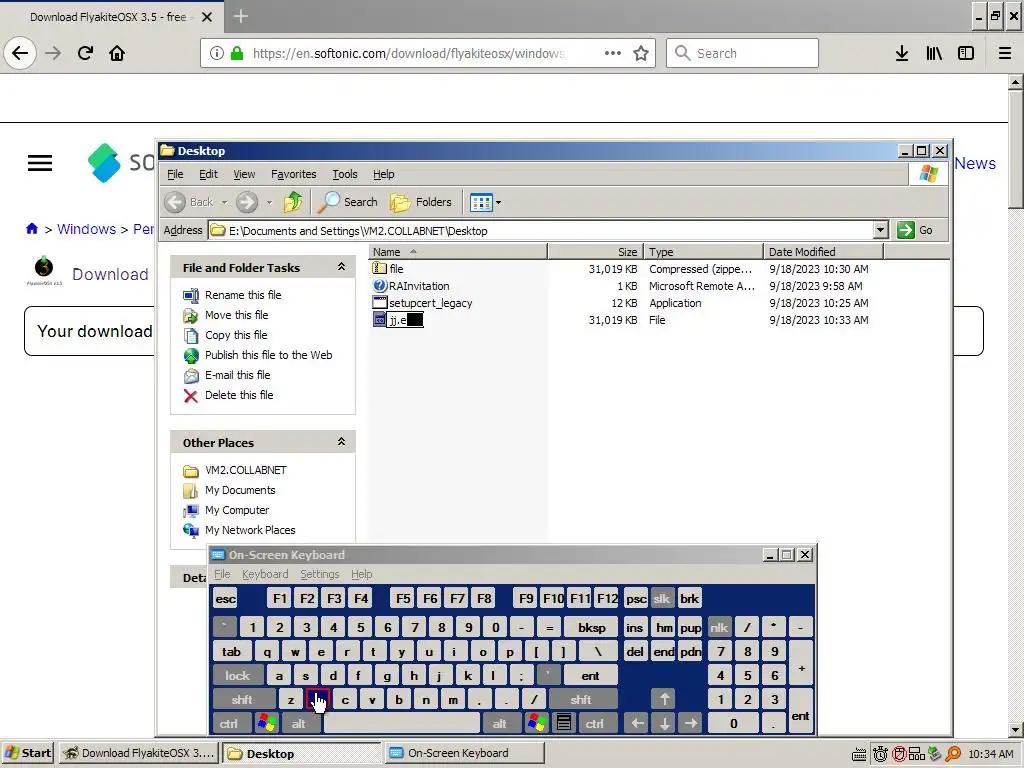Sort by Date Modified column header
1024x768 pixels.
(823, 251)
